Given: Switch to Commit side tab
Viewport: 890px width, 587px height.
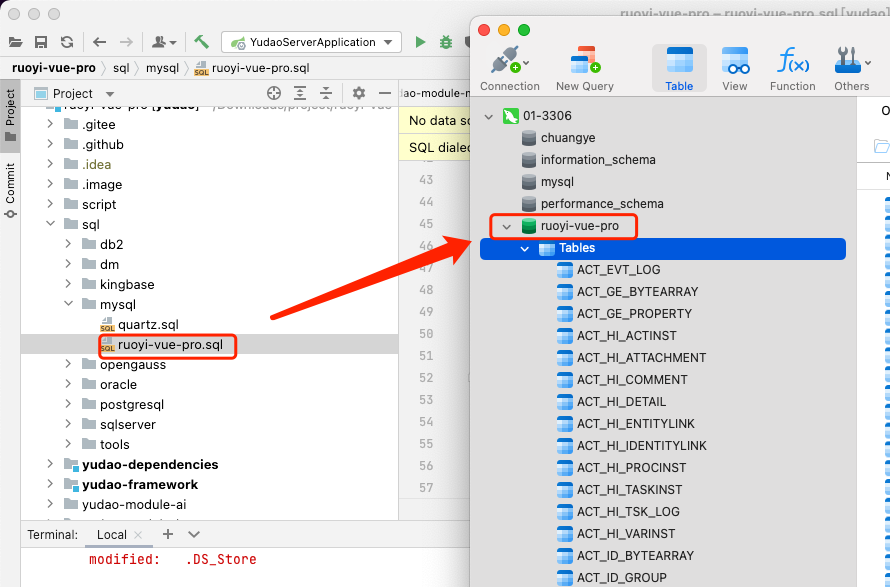Looking at the screenshot, I should point(10,190).
